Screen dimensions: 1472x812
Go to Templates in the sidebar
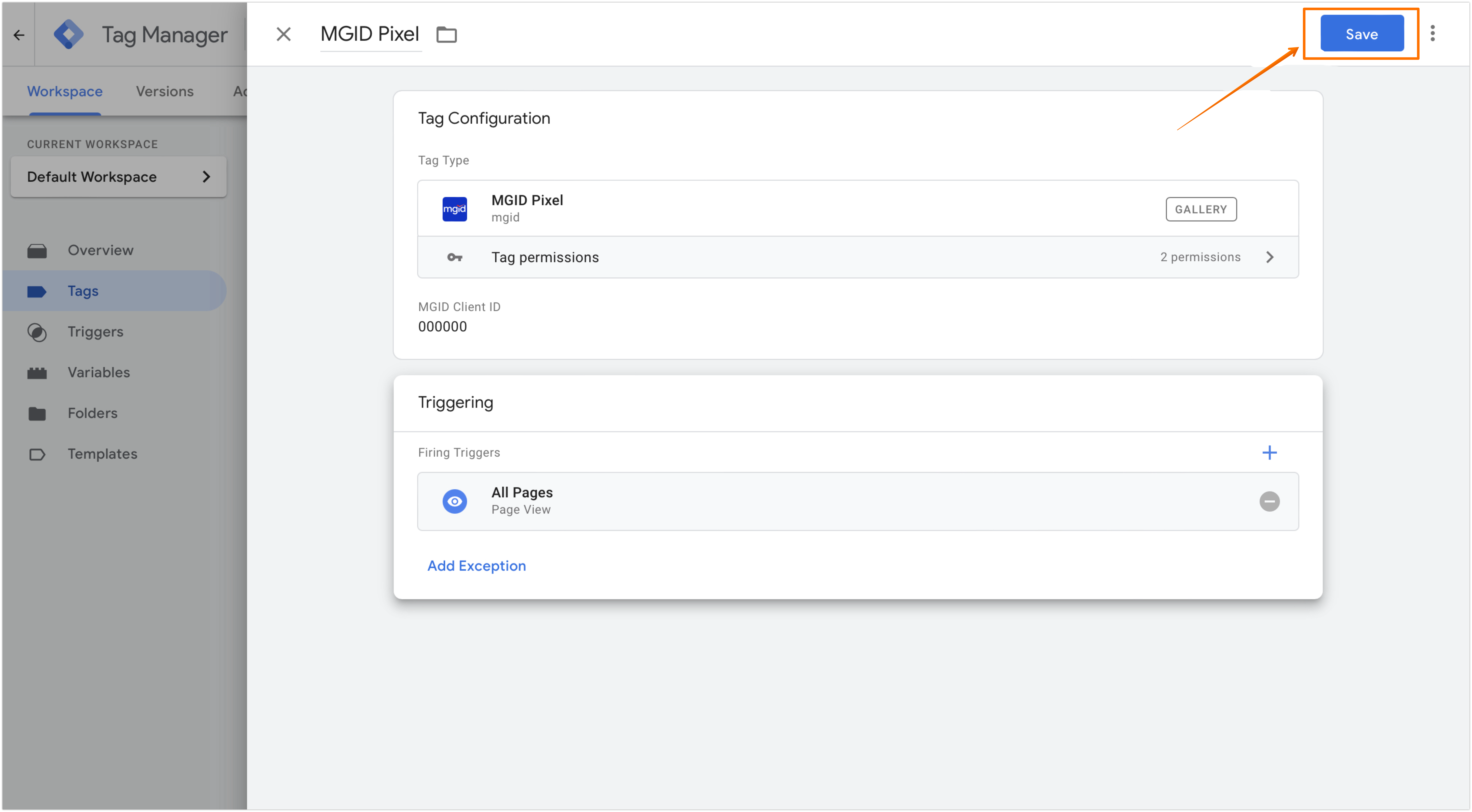102,454
